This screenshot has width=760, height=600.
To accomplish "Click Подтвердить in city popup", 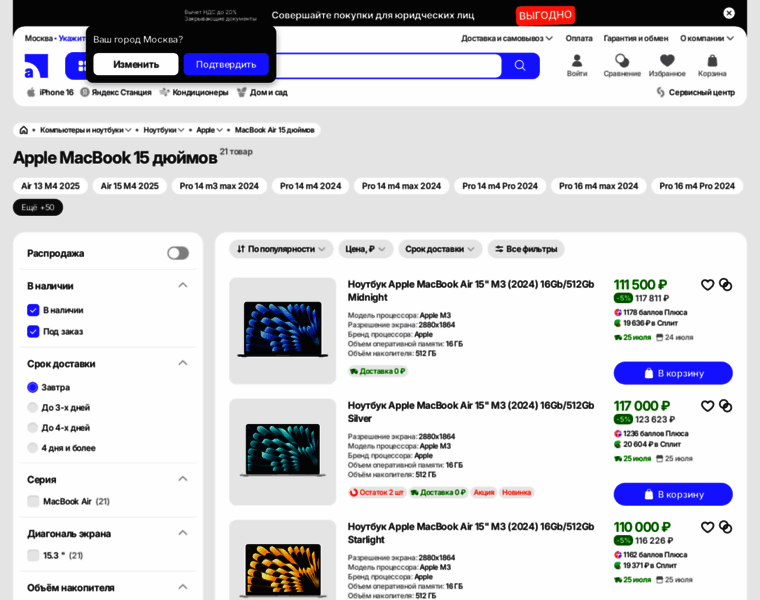I will tap(226, 64).
